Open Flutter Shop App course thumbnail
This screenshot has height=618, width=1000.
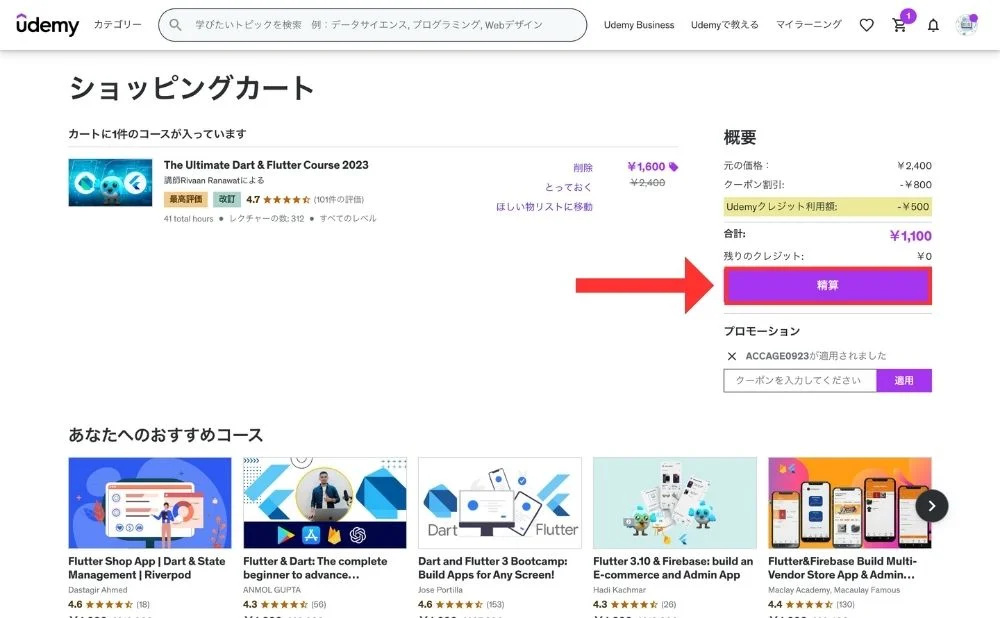(149, 503)
